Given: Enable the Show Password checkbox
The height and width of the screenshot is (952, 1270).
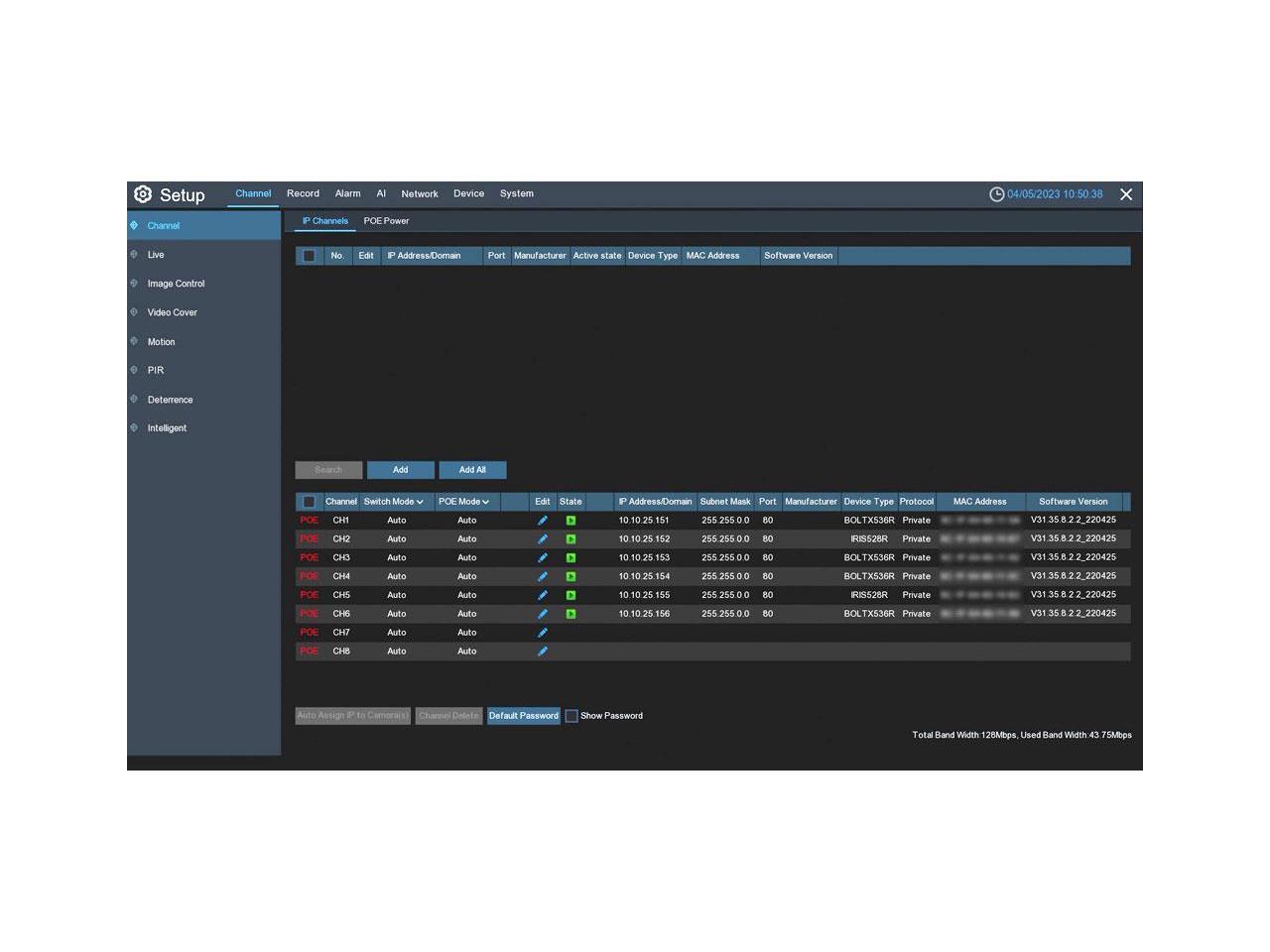Looking at the screenshot, I should click(571, 716).
